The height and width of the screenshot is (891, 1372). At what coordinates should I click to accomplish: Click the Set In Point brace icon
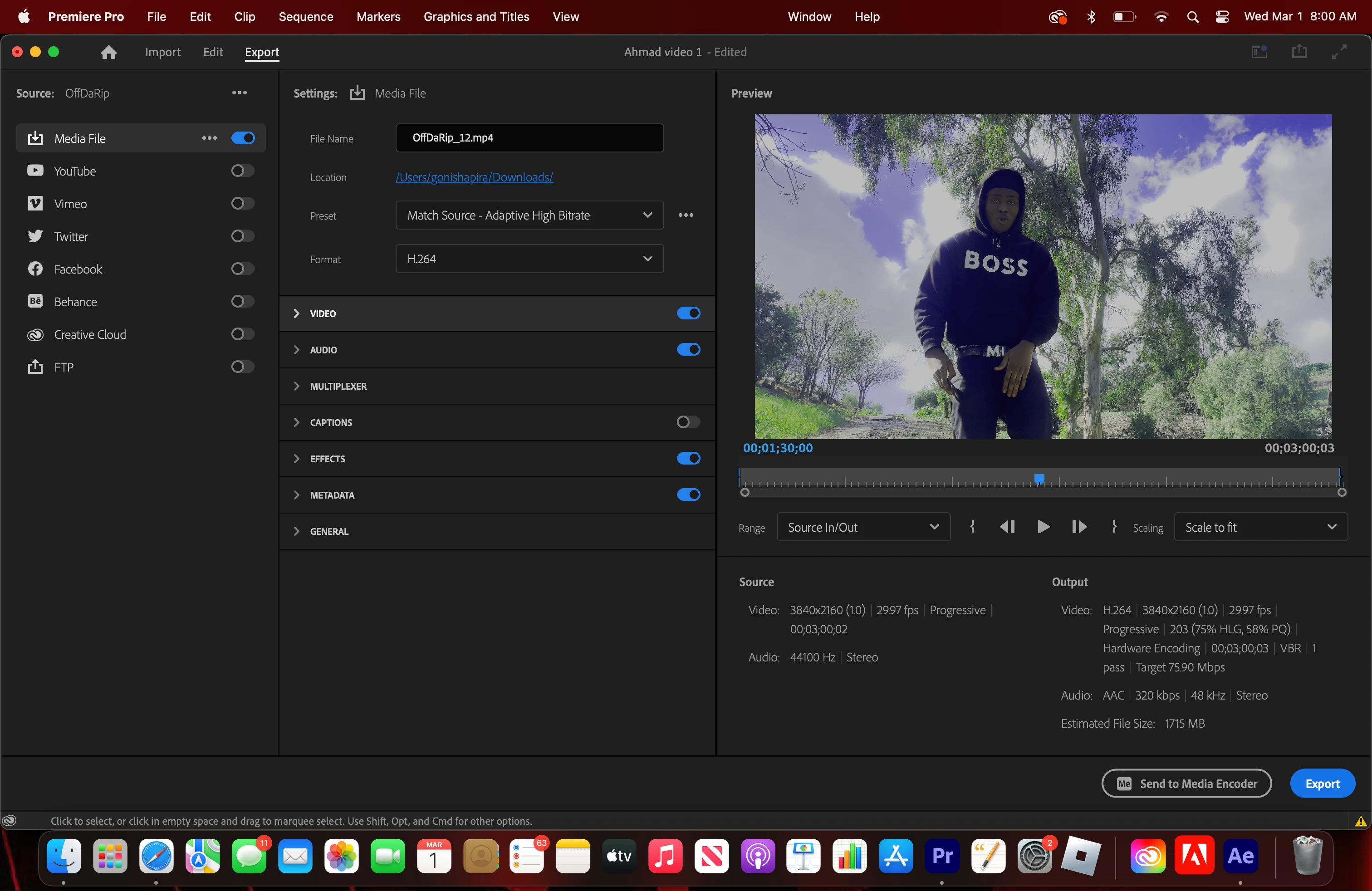coord(972,527)
